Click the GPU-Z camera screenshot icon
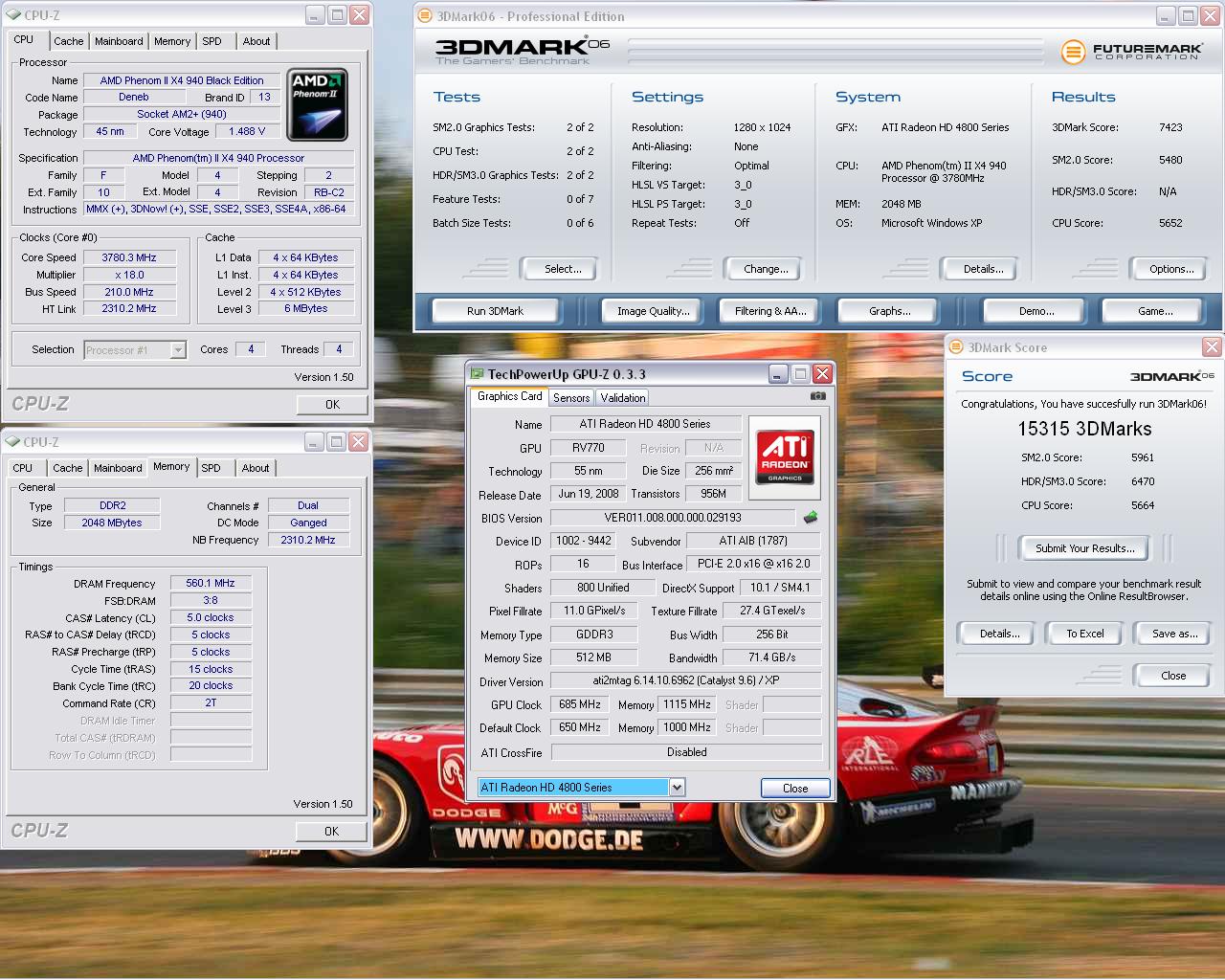The height and width of the screenshot is (980, 1225). click(x=817, y=396)
